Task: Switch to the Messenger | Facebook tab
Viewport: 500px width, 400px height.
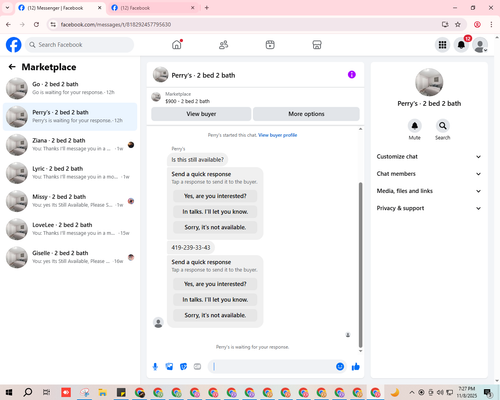Action: (x=60, y=8)
